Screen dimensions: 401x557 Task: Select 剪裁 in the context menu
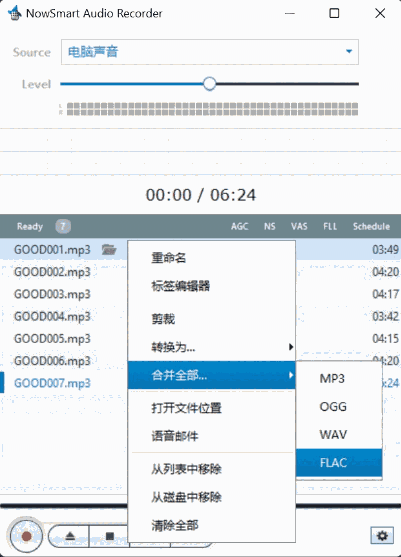212,319
